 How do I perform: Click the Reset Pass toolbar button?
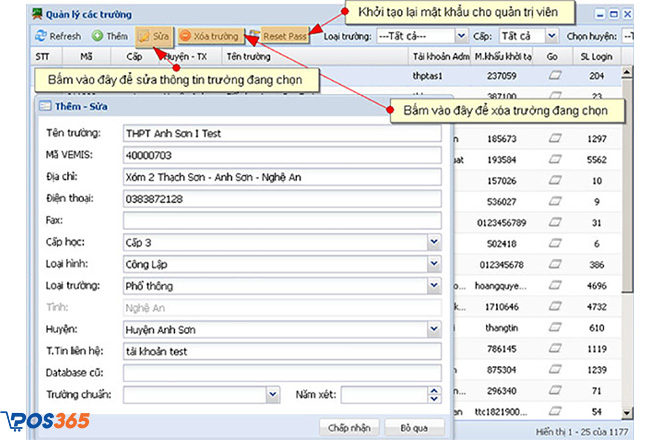[x=284, y=36]
